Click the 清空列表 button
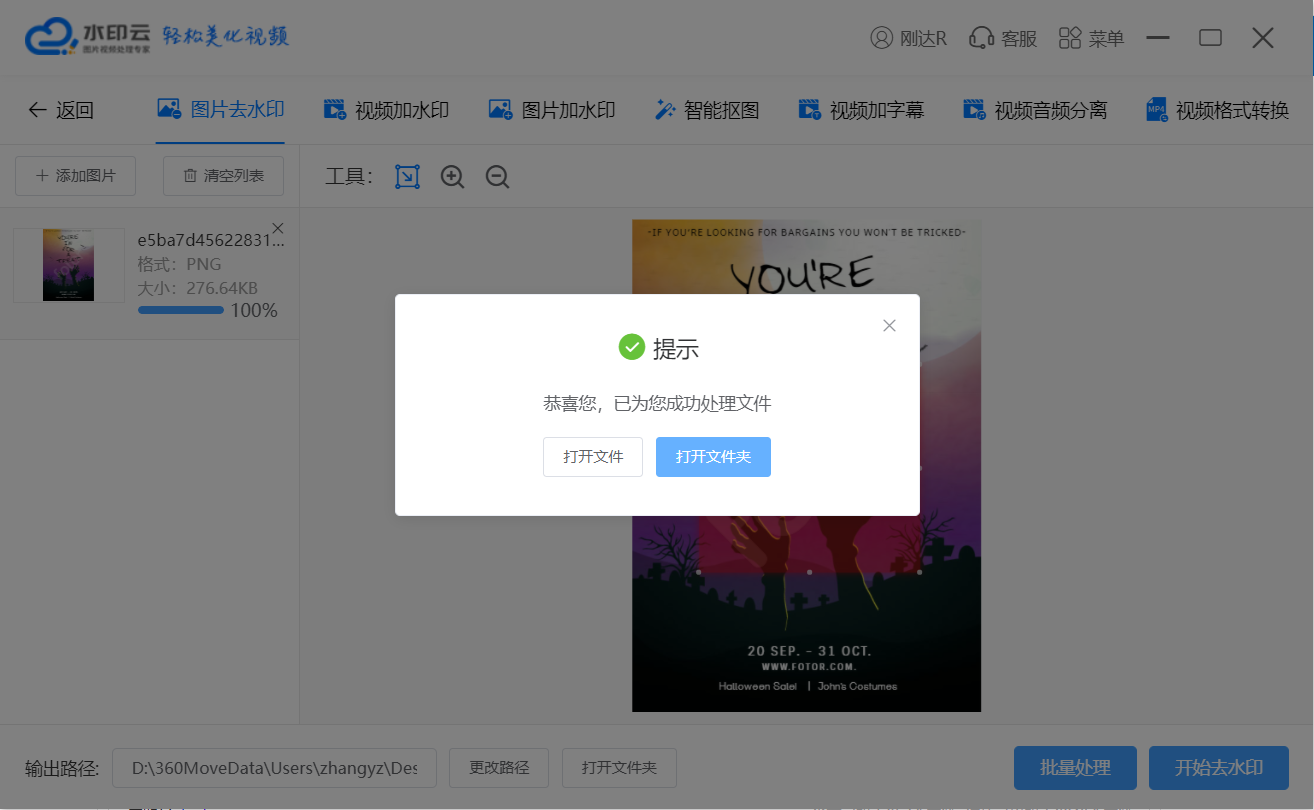 tap(223, 176)
